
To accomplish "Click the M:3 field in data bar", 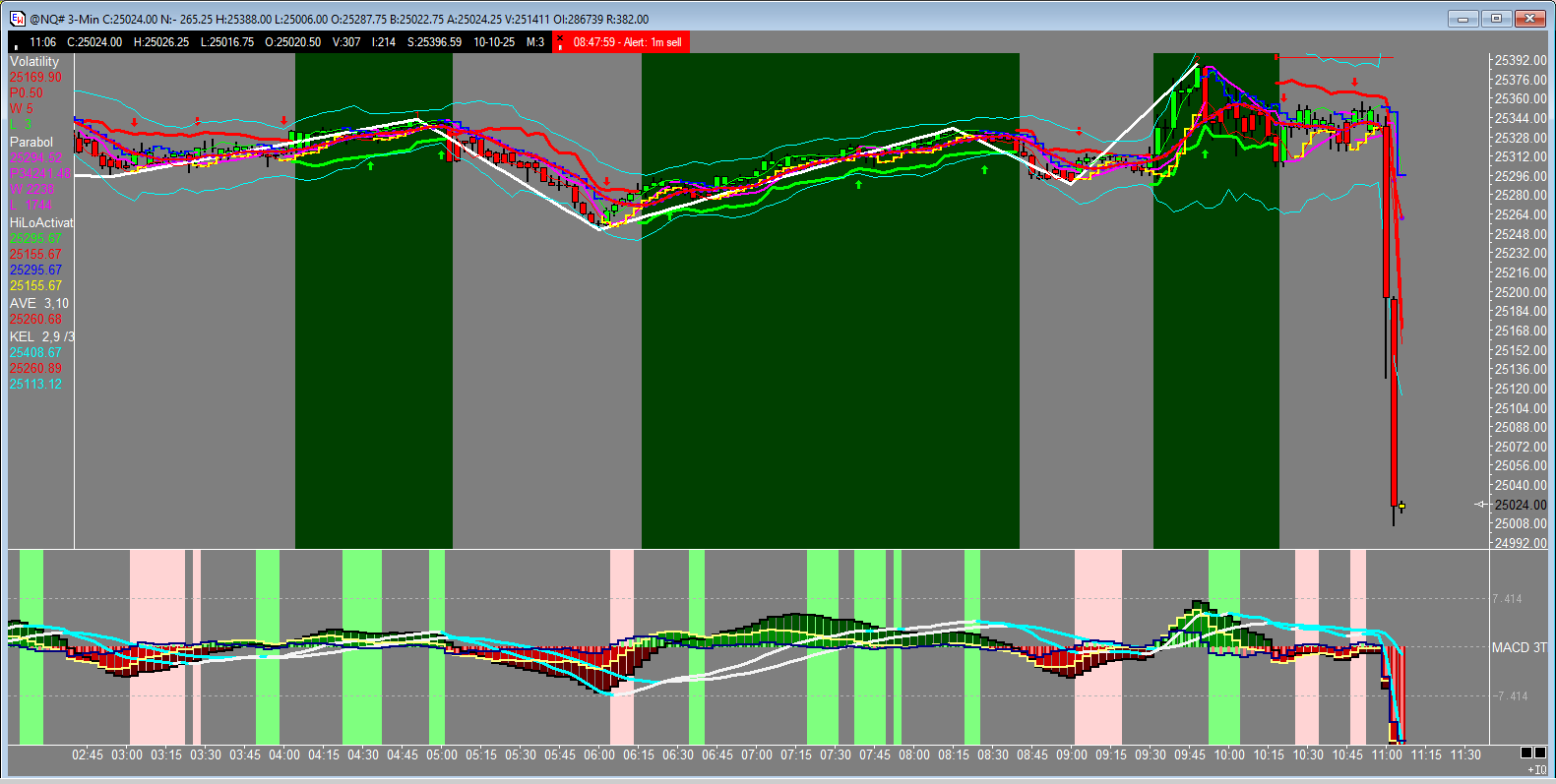I will [x=535, y=42].
